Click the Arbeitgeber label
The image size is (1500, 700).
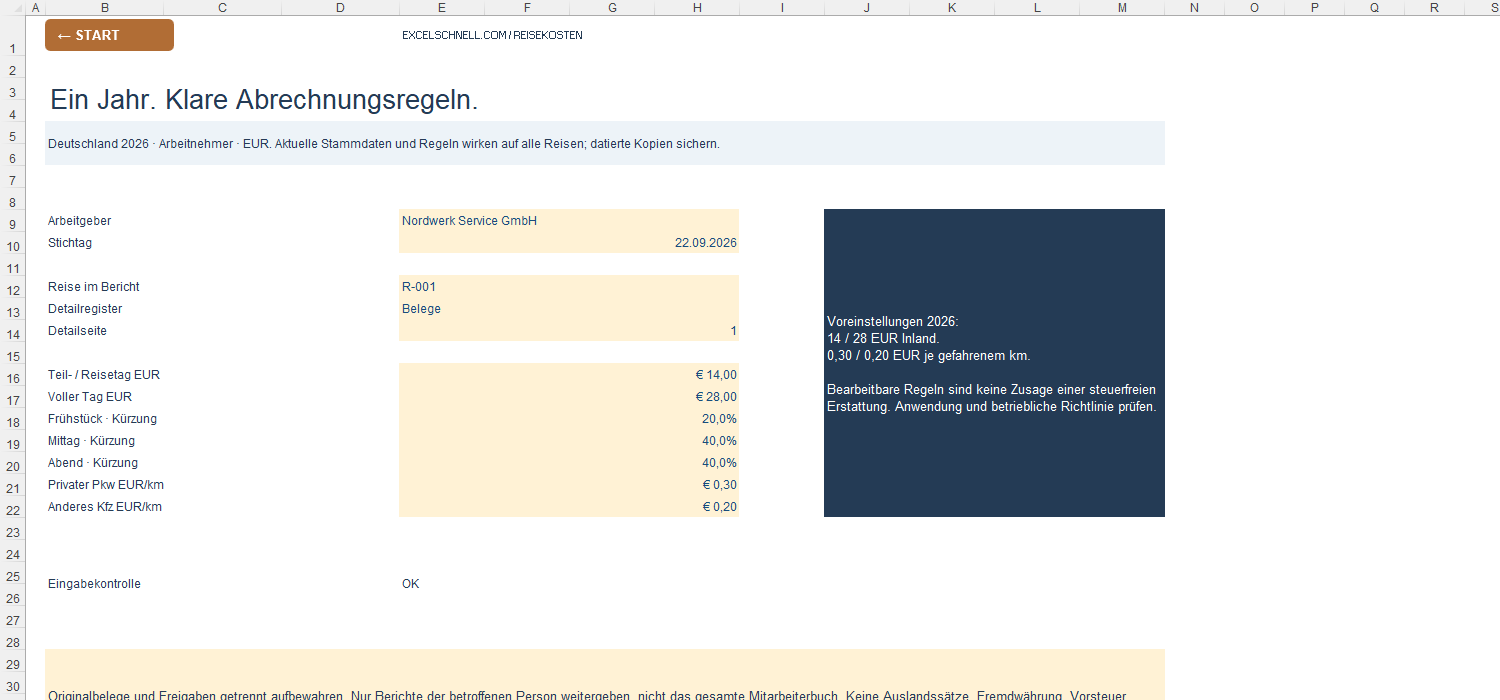(x=80, y=221)
